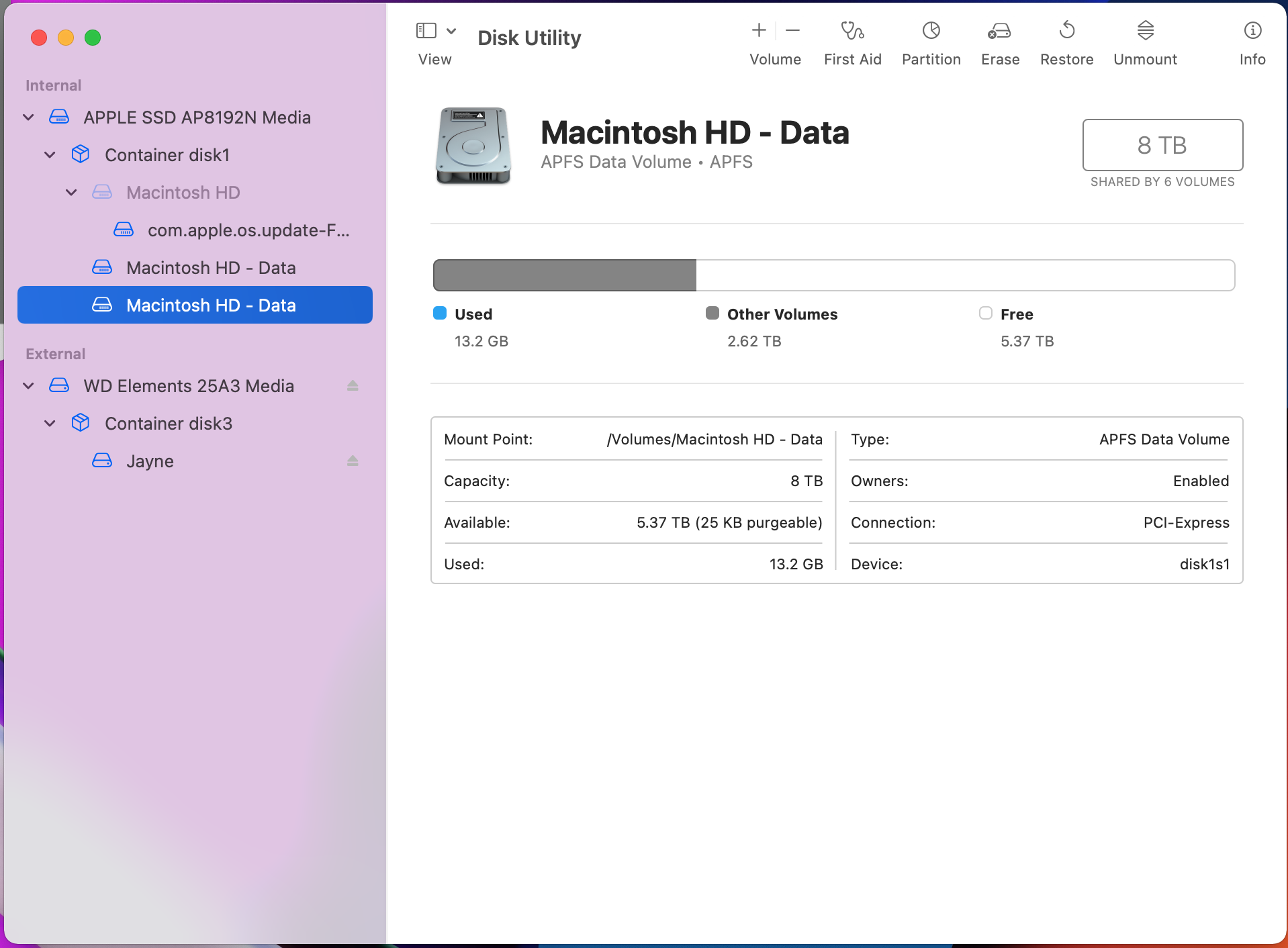The image size is (1288, 948).
Task: Close the Disk Utility window
Action: [39, 38]
